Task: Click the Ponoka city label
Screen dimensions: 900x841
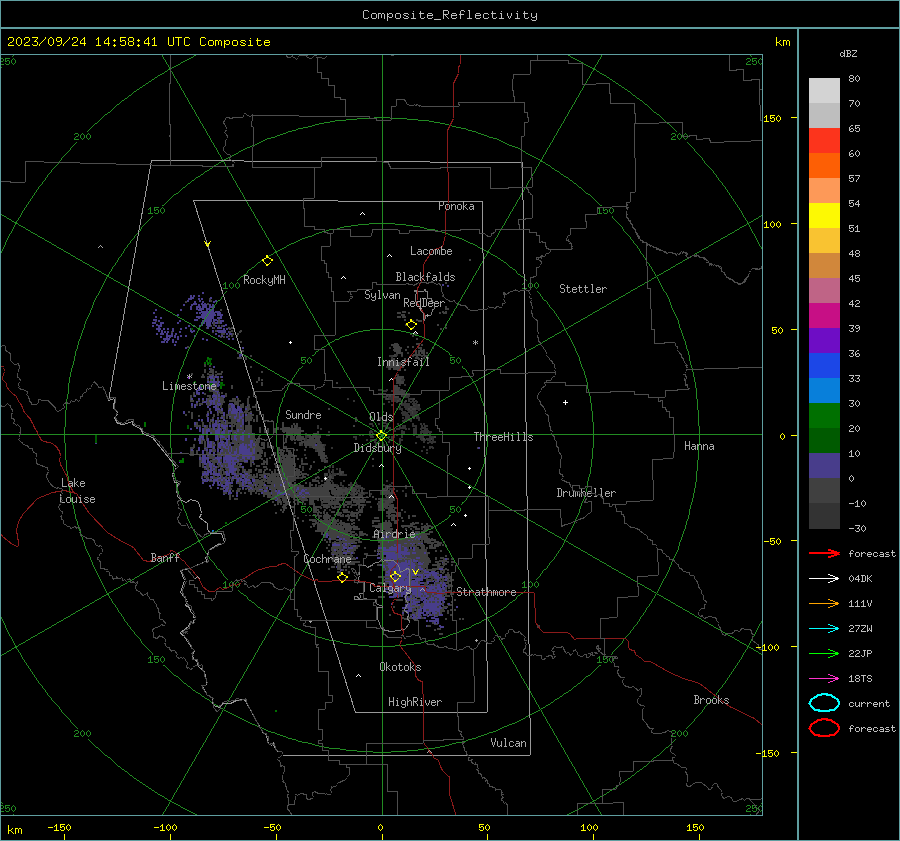Action: pos(456,206)
